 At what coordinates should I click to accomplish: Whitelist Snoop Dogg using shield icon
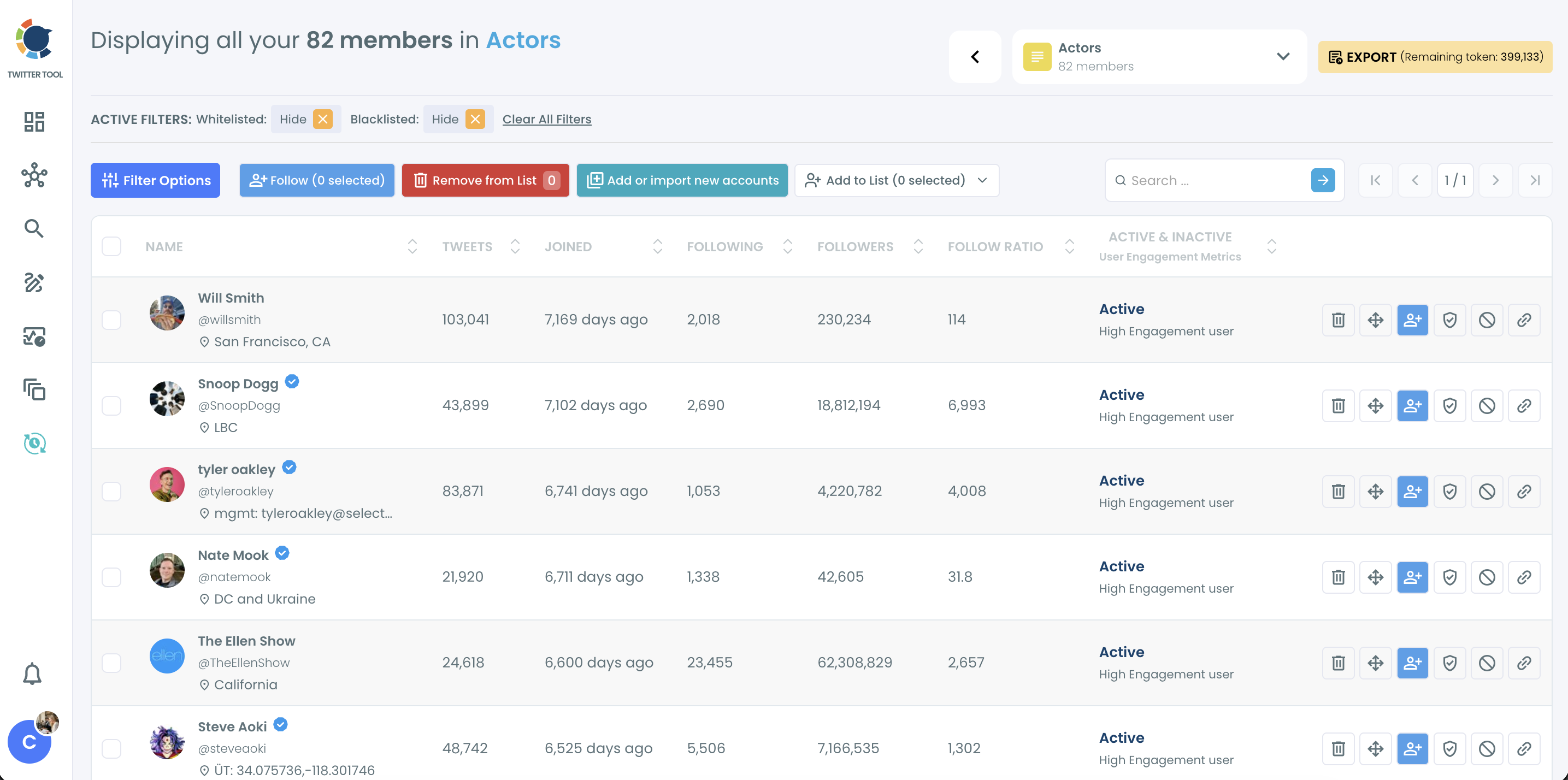1449,406
